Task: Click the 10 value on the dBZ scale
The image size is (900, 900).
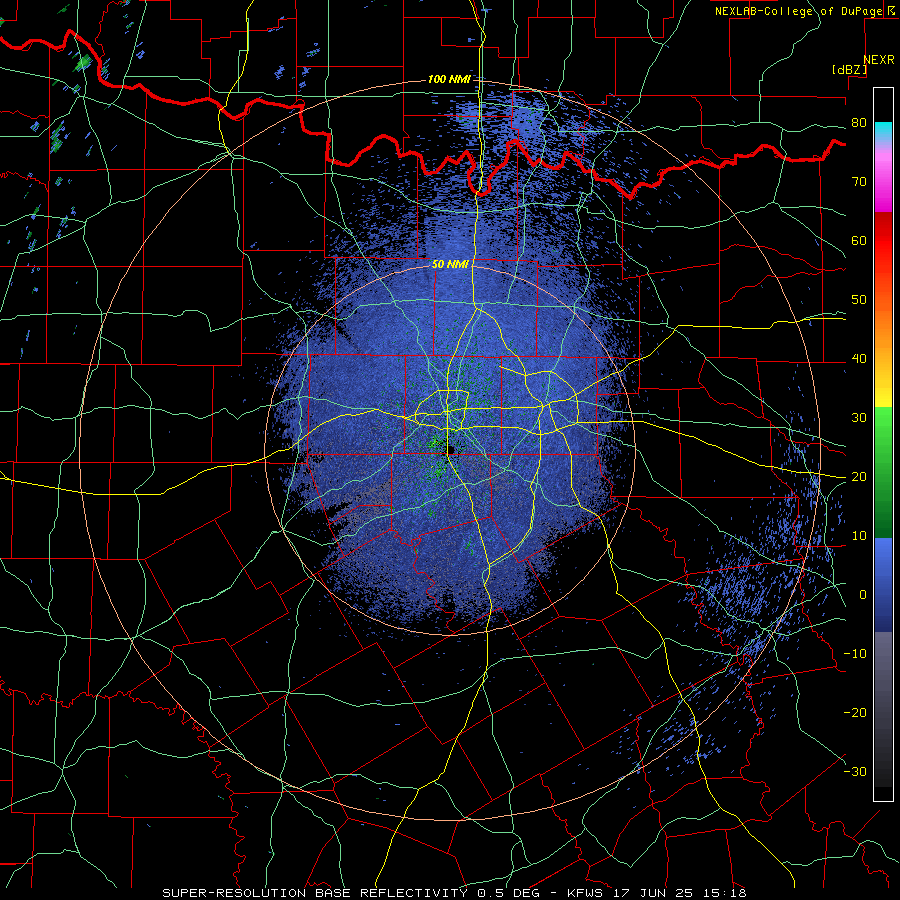Action: click(859, 536)
